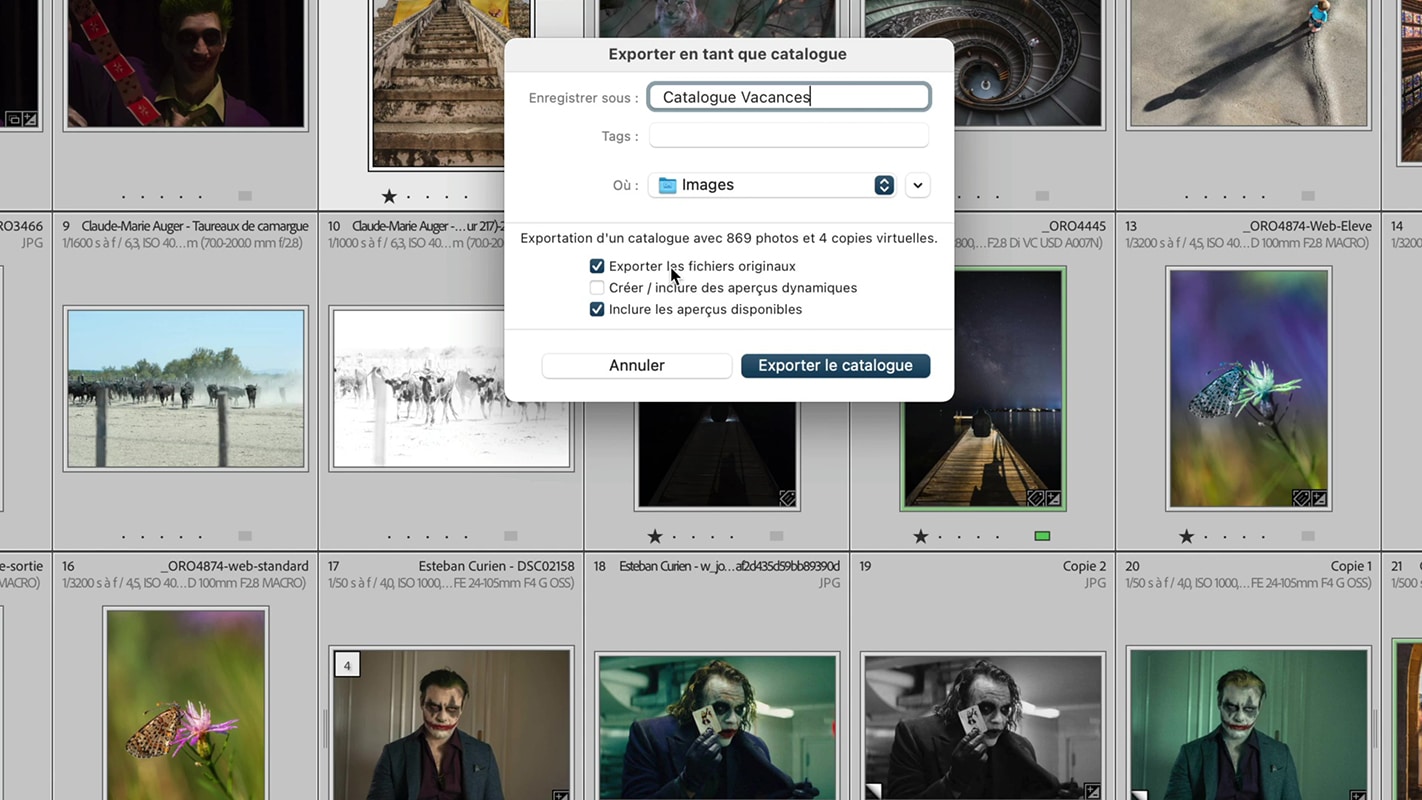Click title 'Claude-Marie Auger - Taureaux de camargue'
The width and height of the screenshot is (1422, 800).
tap(195, 226)
